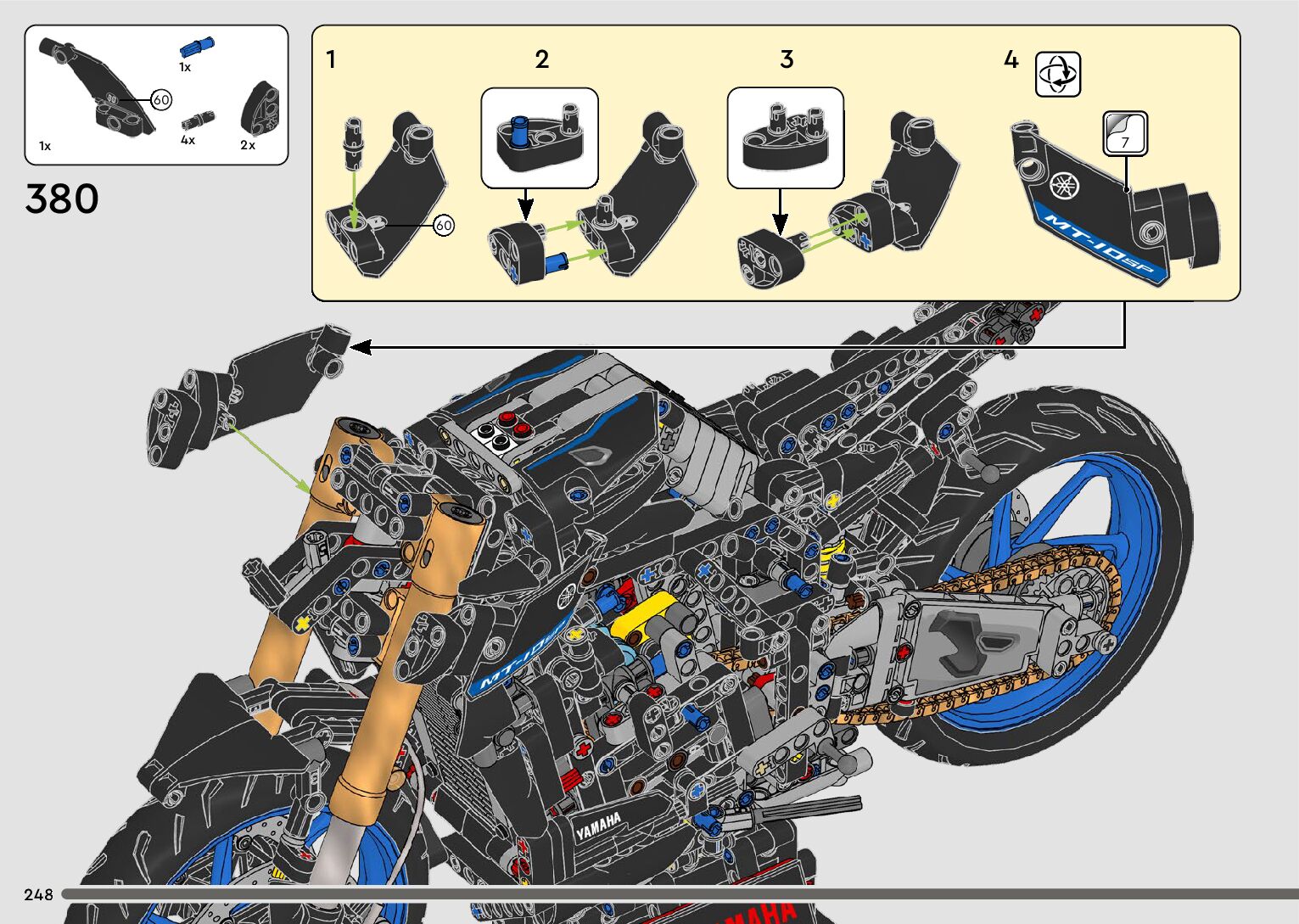Click the black arrow head pointing to assembled panel

click(x=361, y=346)
